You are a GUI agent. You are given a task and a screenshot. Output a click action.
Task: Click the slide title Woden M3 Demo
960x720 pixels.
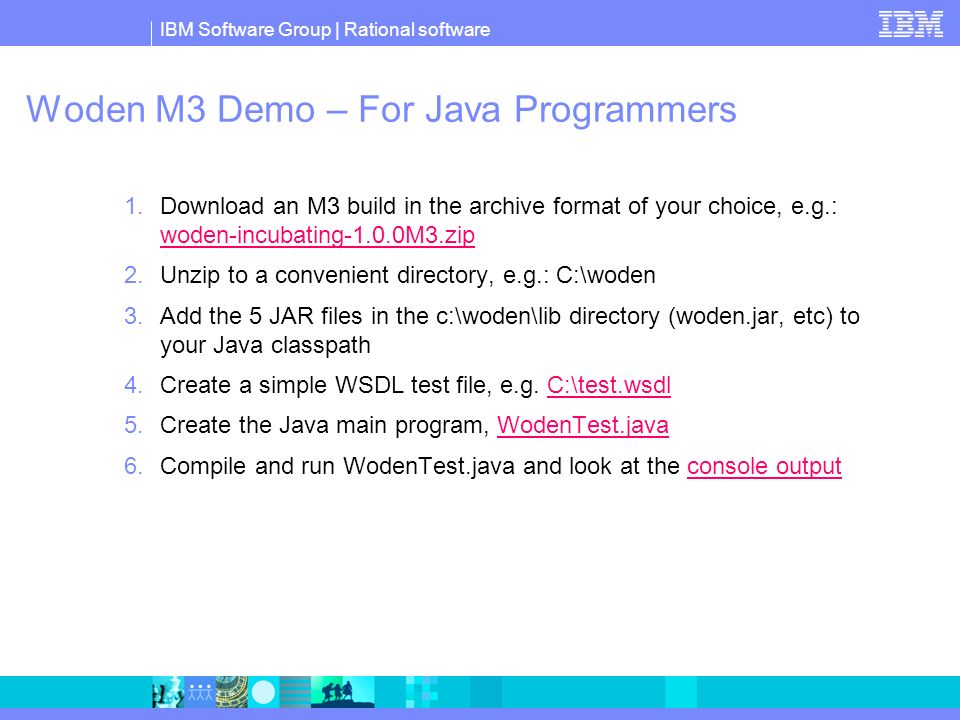(x=381, y=110)
